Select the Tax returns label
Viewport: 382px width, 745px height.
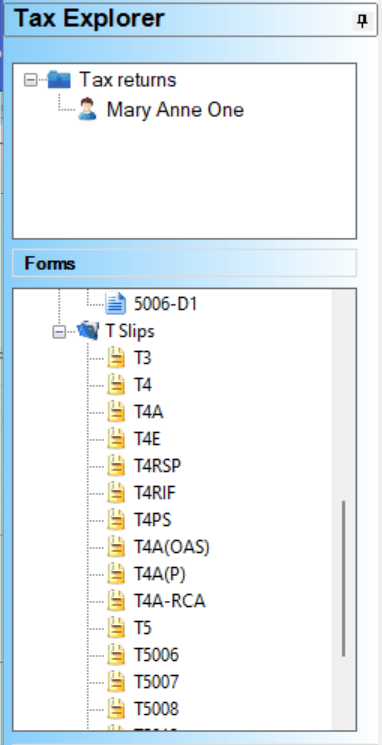click(128, 79)
